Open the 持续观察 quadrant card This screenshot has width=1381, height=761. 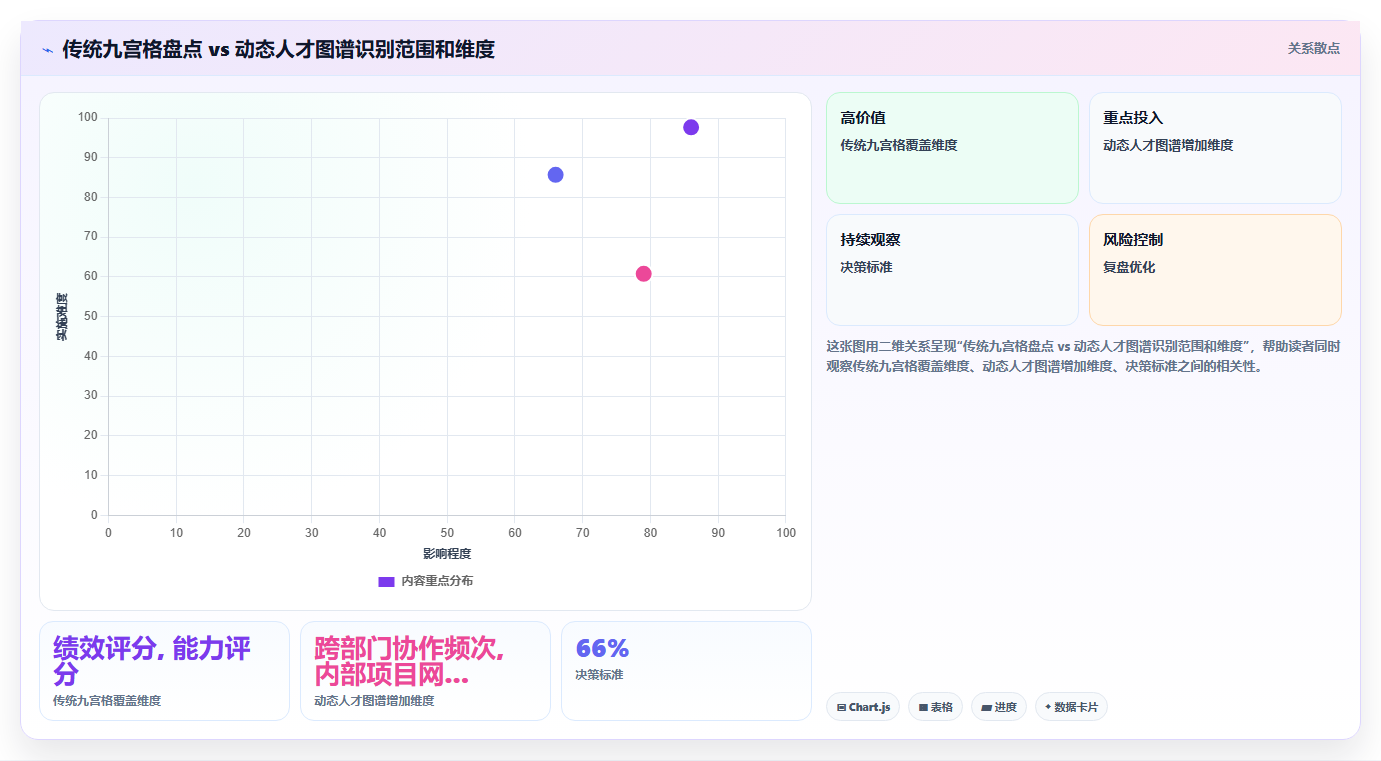[952, 270]
